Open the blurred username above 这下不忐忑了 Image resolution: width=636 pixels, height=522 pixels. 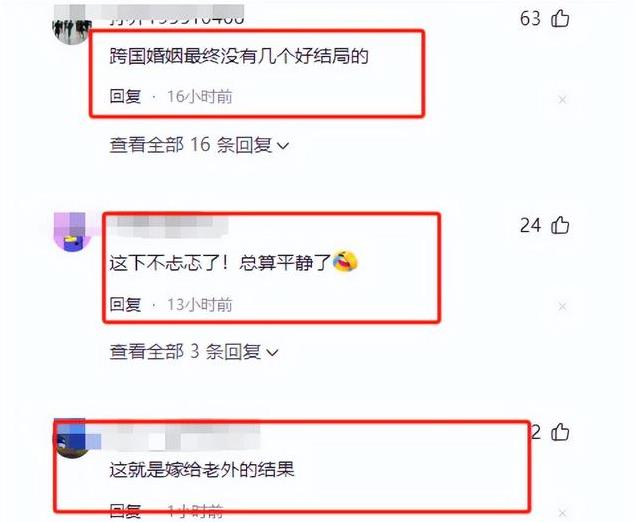point(167,226)
